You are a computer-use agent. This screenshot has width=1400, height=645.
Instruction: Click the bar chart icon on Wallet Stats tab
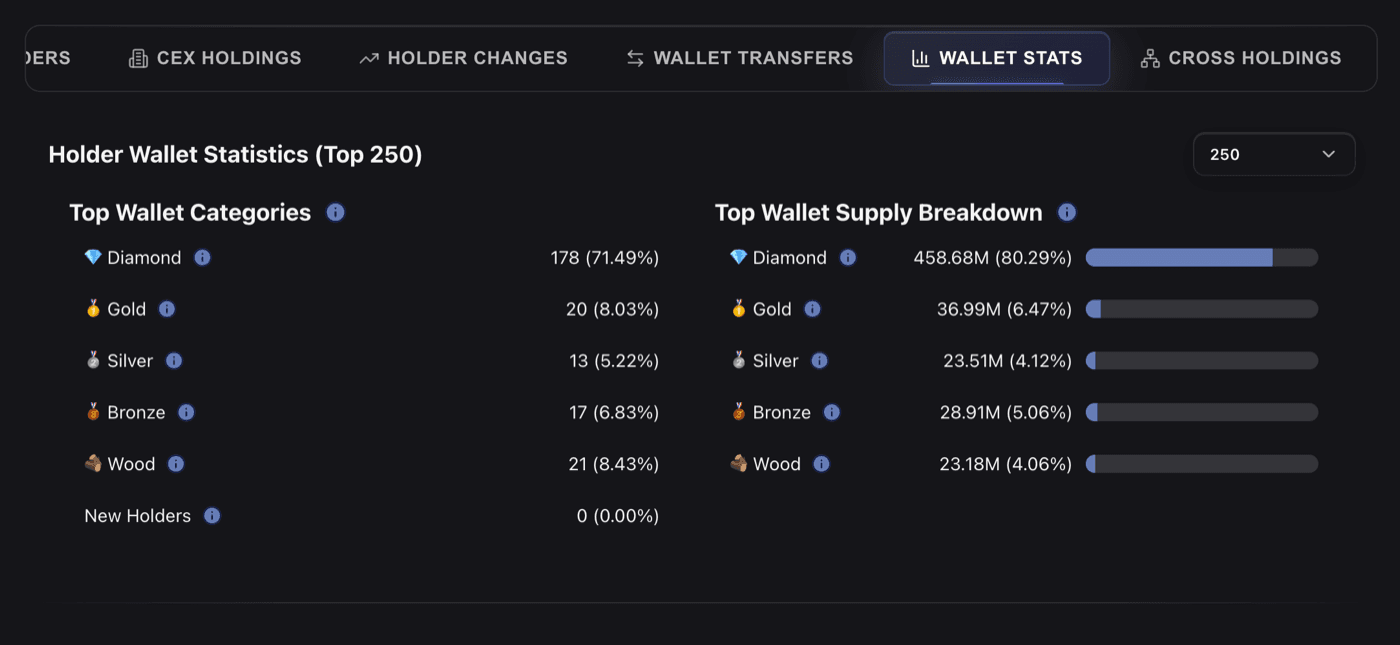[x=919, y=58]
